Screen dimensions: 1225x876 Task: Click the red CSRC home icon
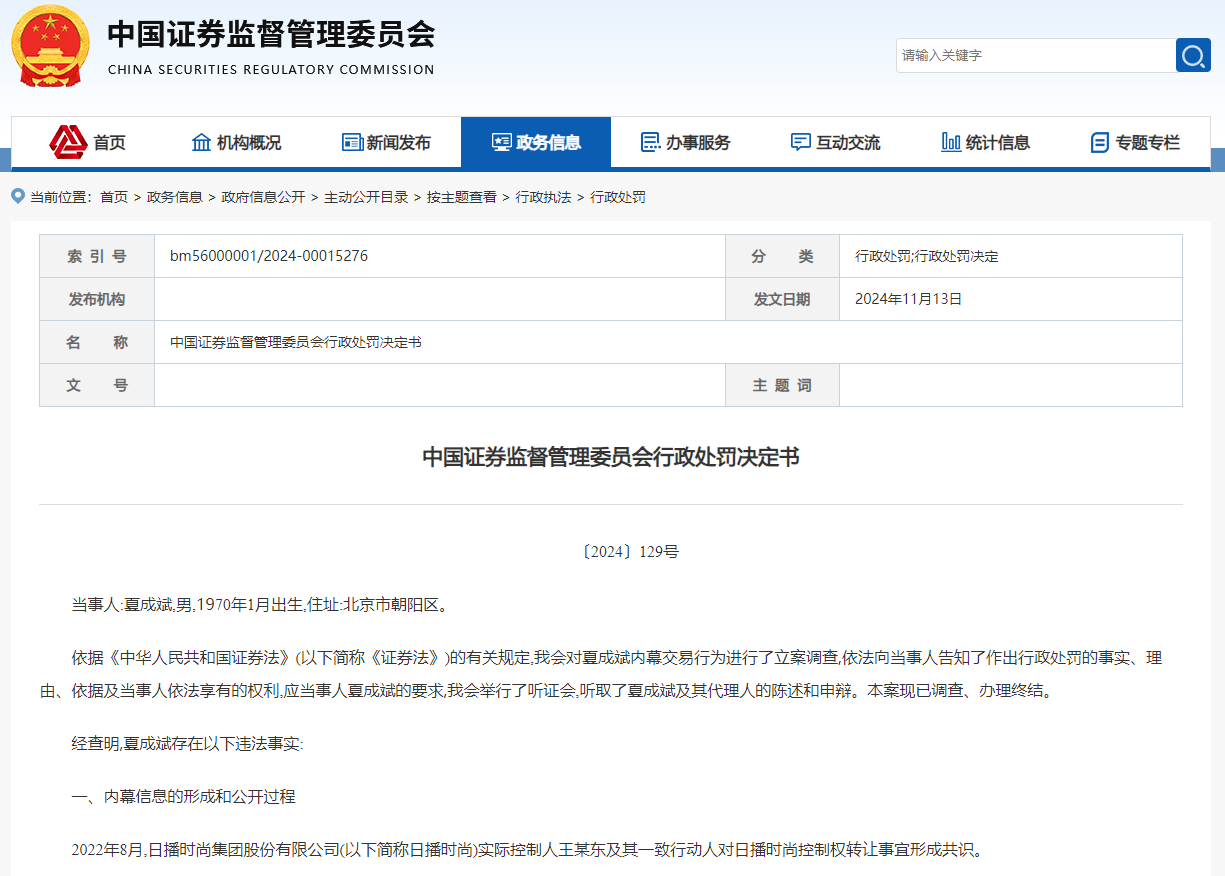point(69,142)
